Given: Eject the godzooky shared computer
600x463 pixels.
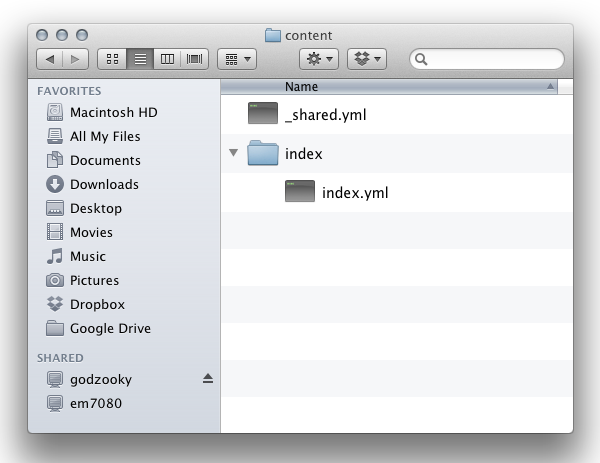Looking at the screenshot, I should (208, 378).
